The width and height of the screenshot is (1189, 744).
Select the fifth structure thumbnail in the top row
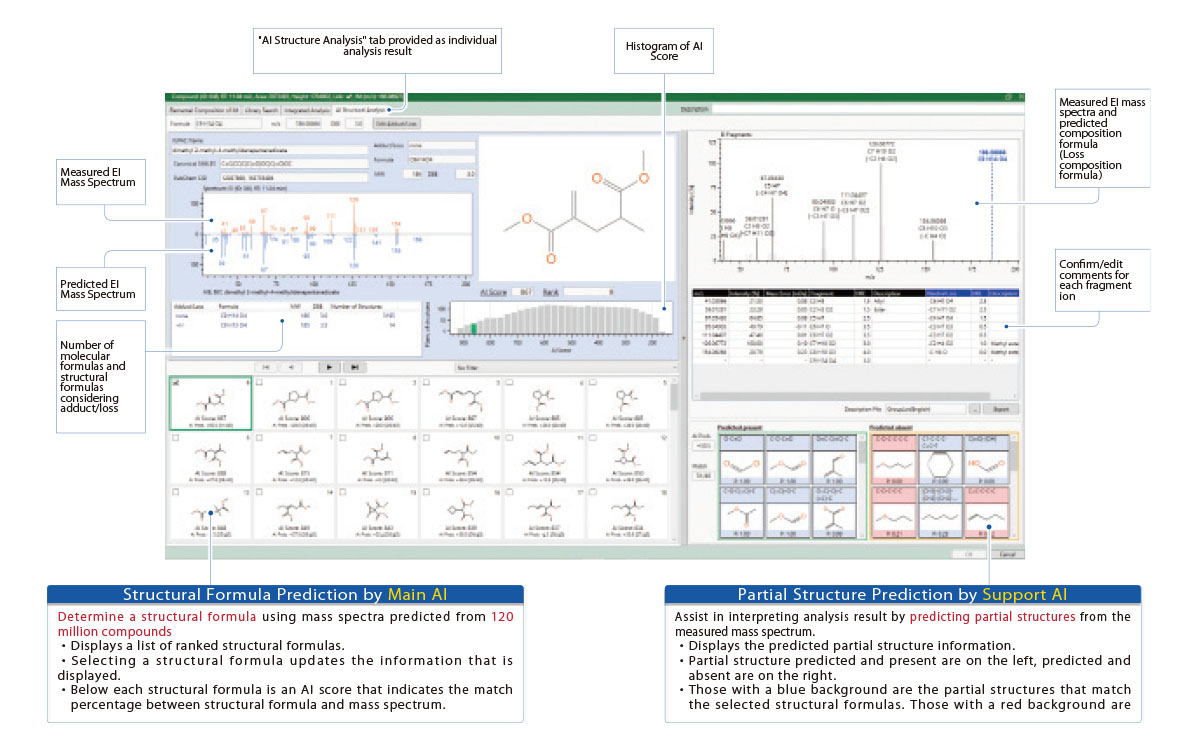point(544,403)
